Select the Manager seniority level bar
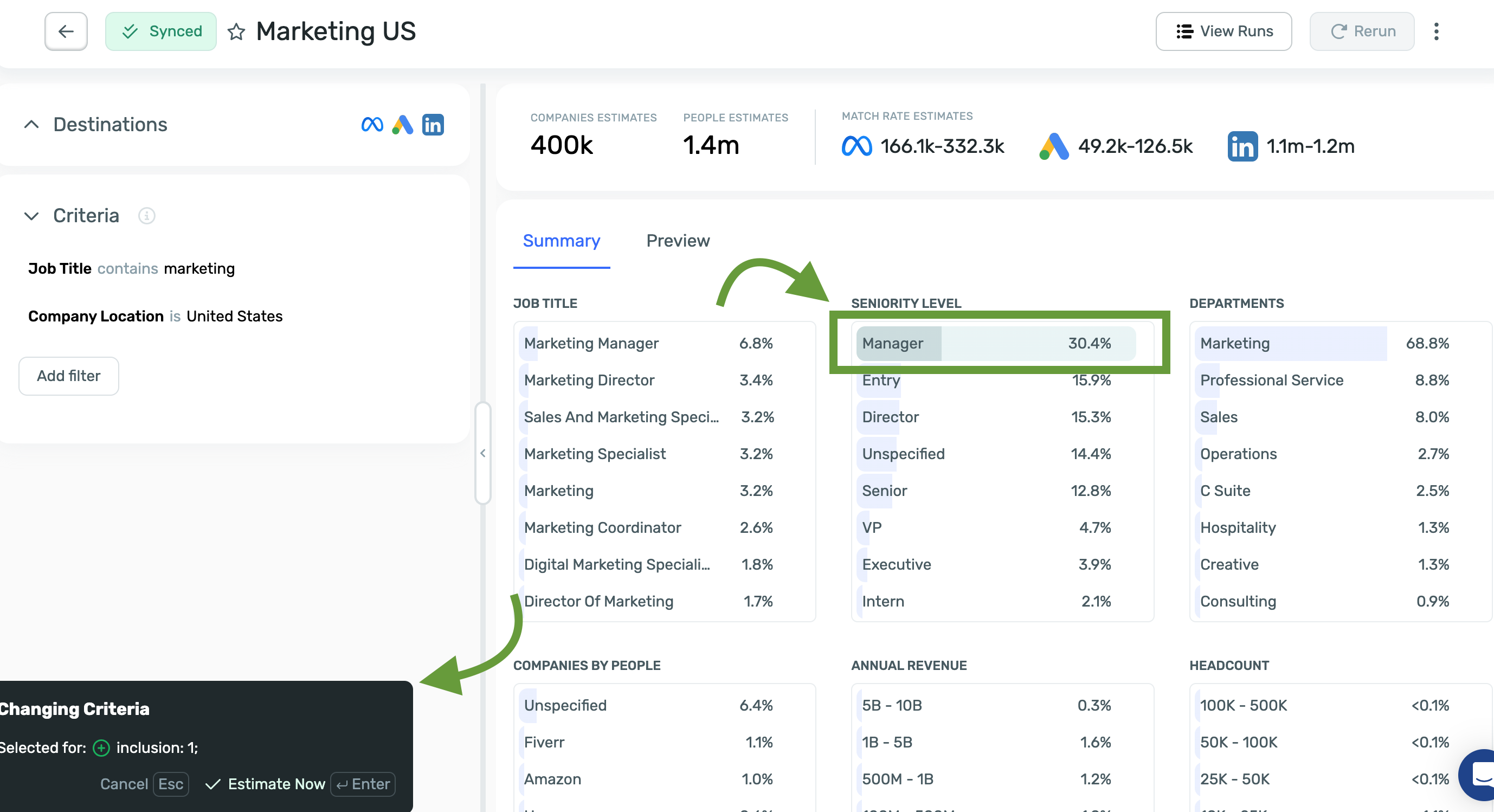The width and height of the screenshot is (1494, 812). (x=995, y=343)
